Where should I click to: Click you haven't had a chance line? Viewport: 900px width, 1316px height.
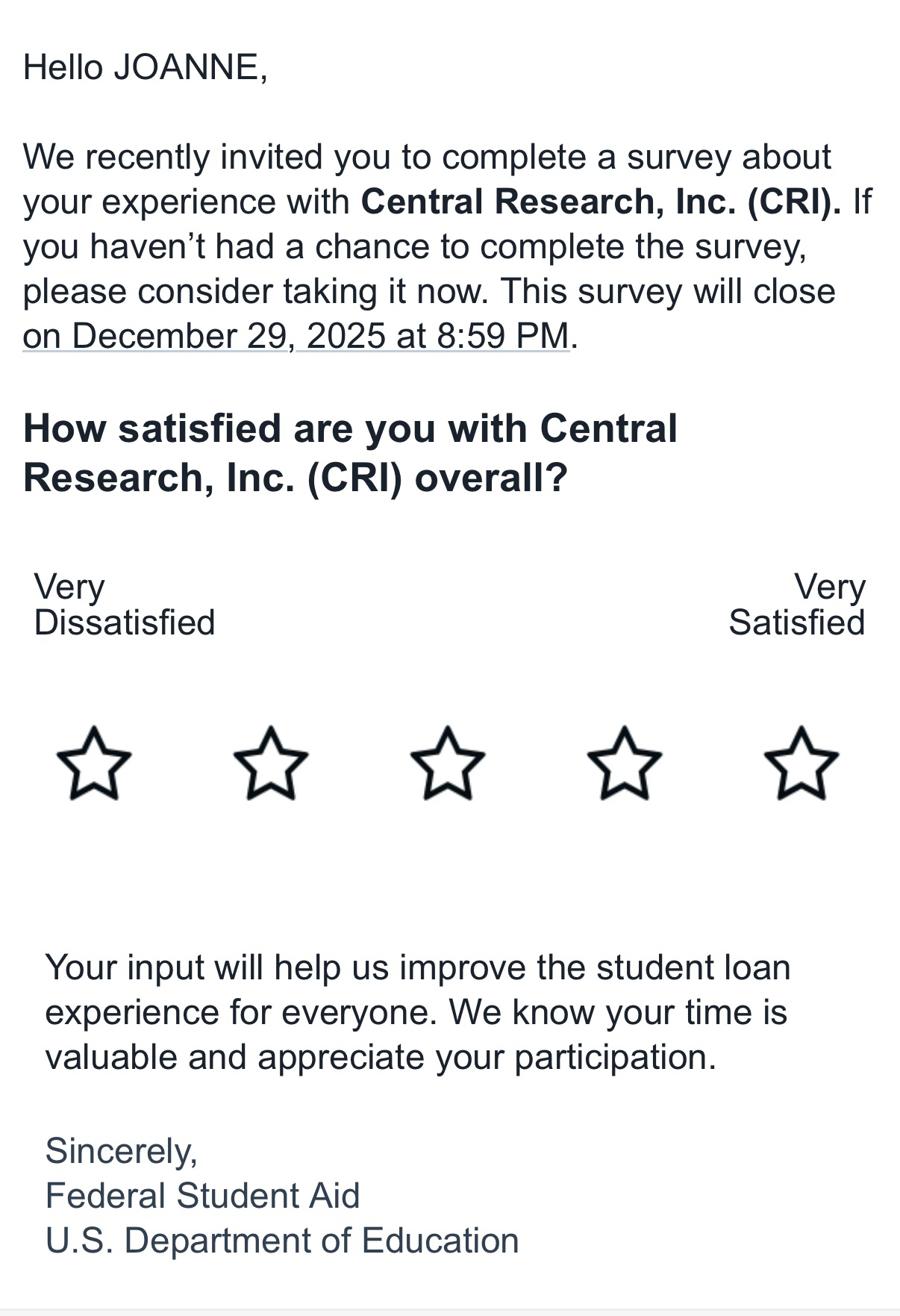click(414, 246)
